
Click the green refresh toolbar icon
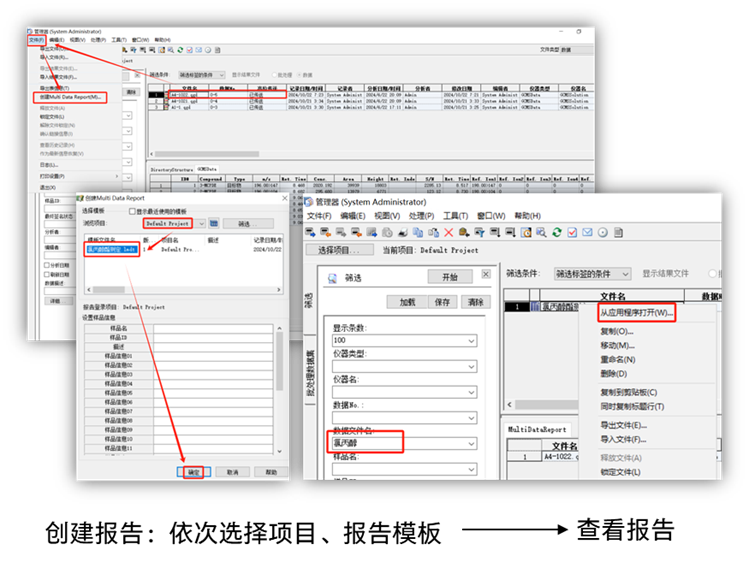tap(557, 232)
